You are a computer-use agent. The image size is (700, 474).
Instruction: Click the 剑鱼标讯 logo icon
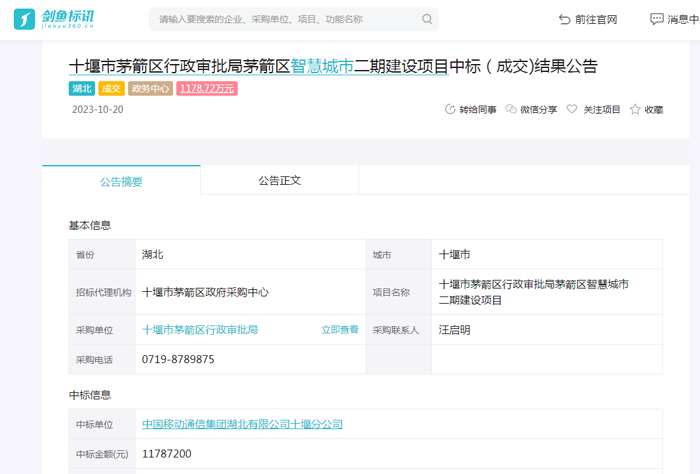tap(24, 19)
